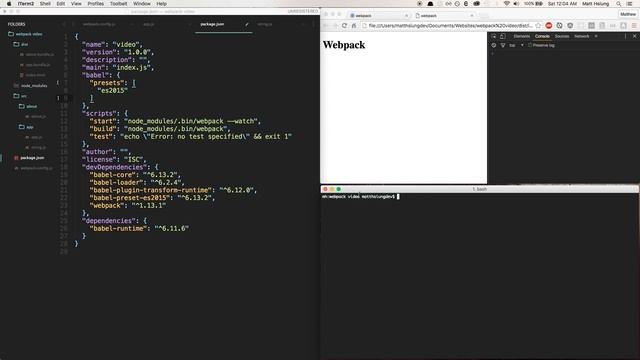Image resolution: width=640 pixels, height=360 pixels.
Task: Click the browser home button
Action: [353, 26]
